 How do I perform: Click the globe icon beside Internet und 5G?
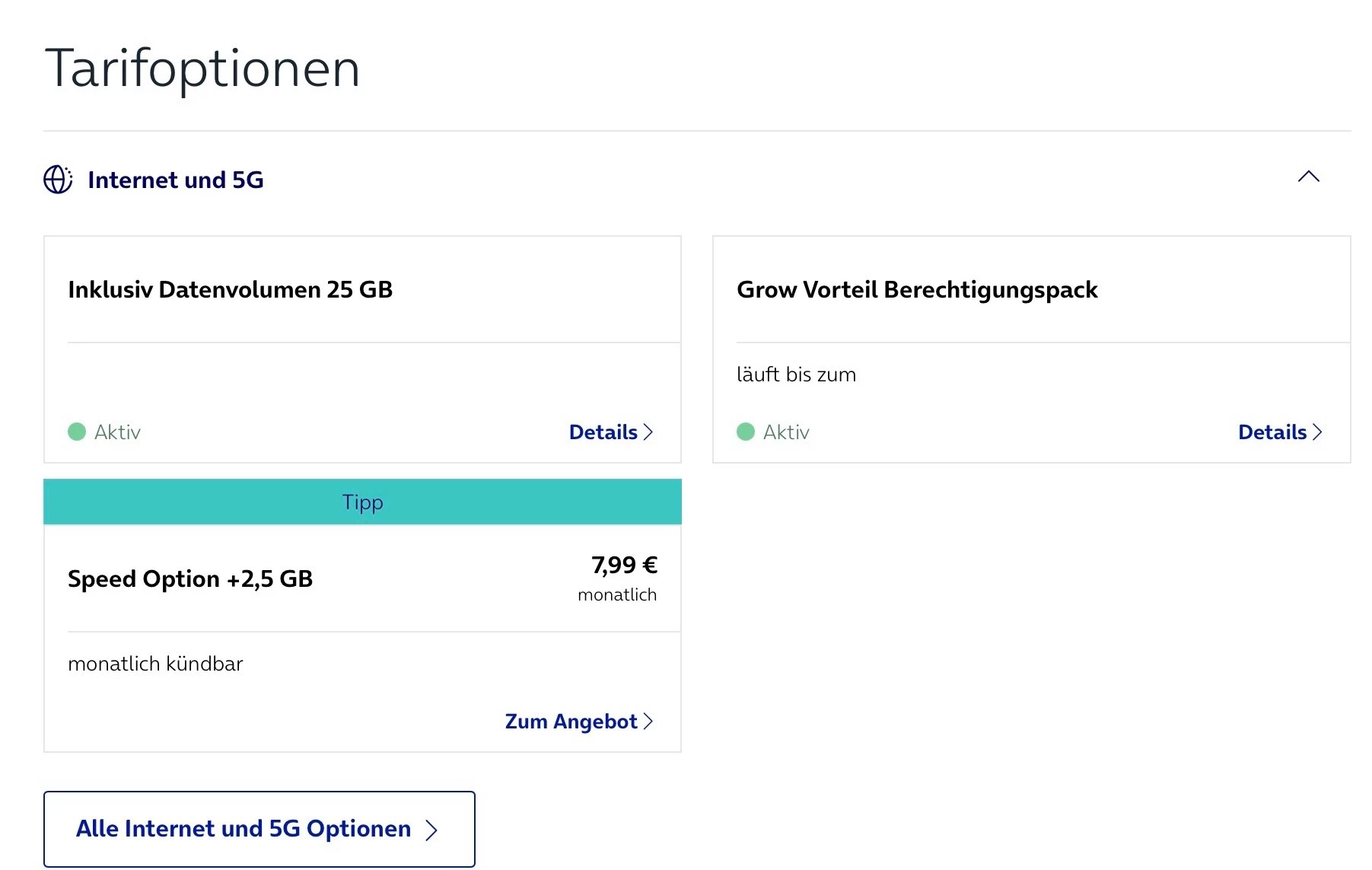(58, 180)
